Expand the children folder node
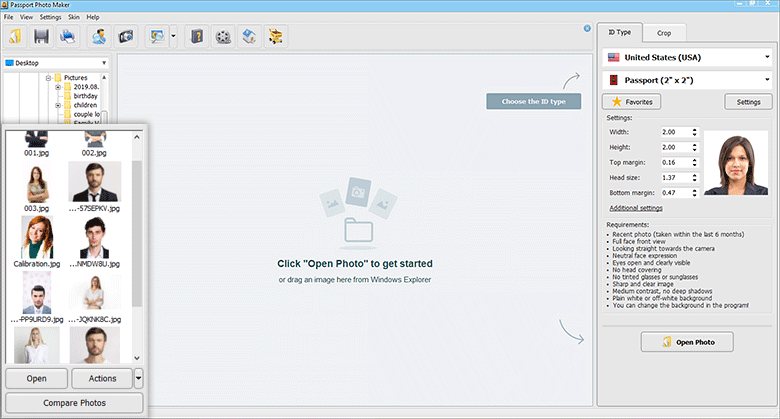Image resolution: width=780 pixels, height=419 pixels. coord(58,105)
